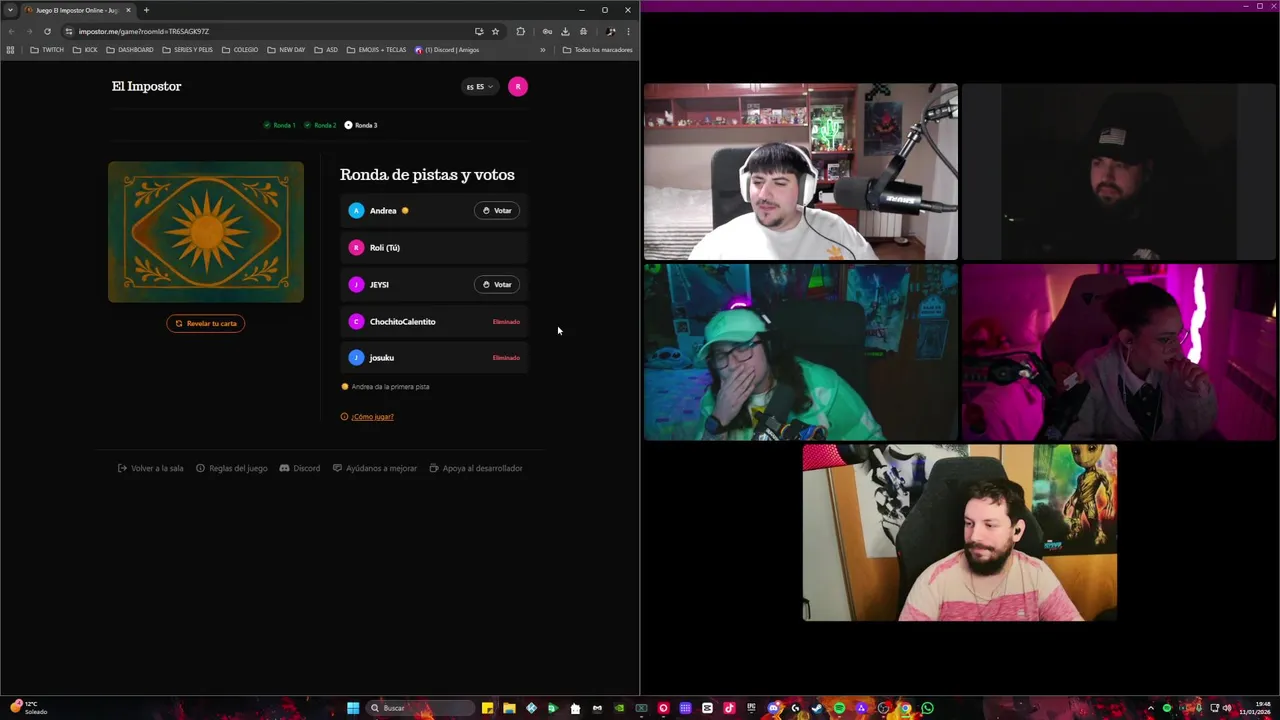Open Google Chrome from taskbar
This screenshot has width=1280, height=720.
coord(906,708)
